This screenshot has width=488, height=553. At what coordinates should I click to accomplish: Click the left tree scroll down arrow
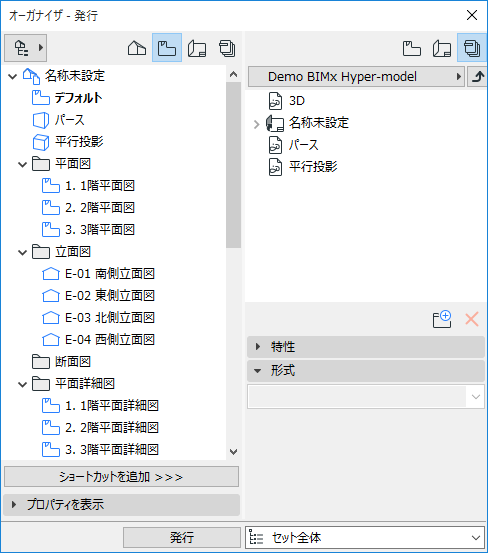233,452
